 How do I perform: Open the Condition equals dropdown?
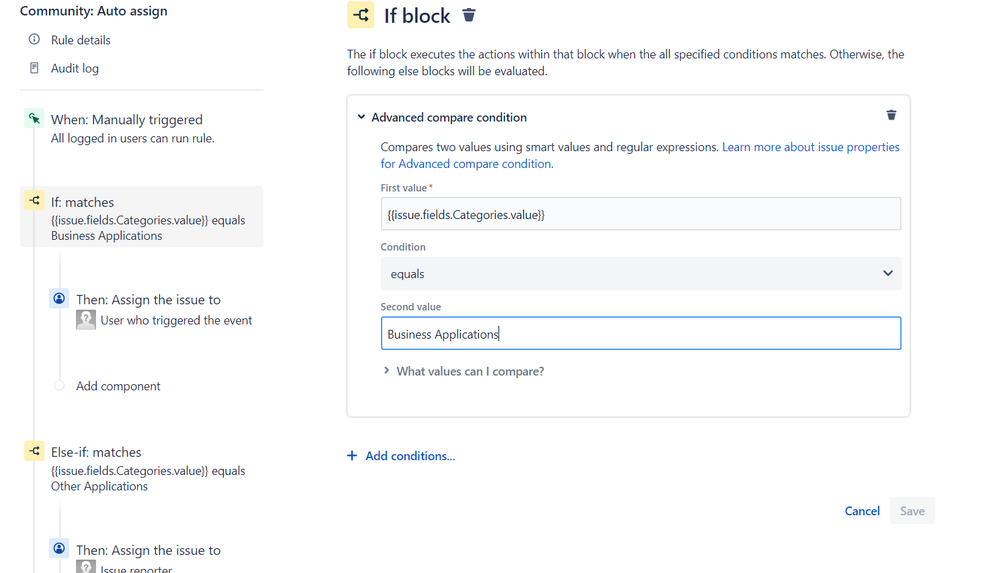[x=640, y=274]
